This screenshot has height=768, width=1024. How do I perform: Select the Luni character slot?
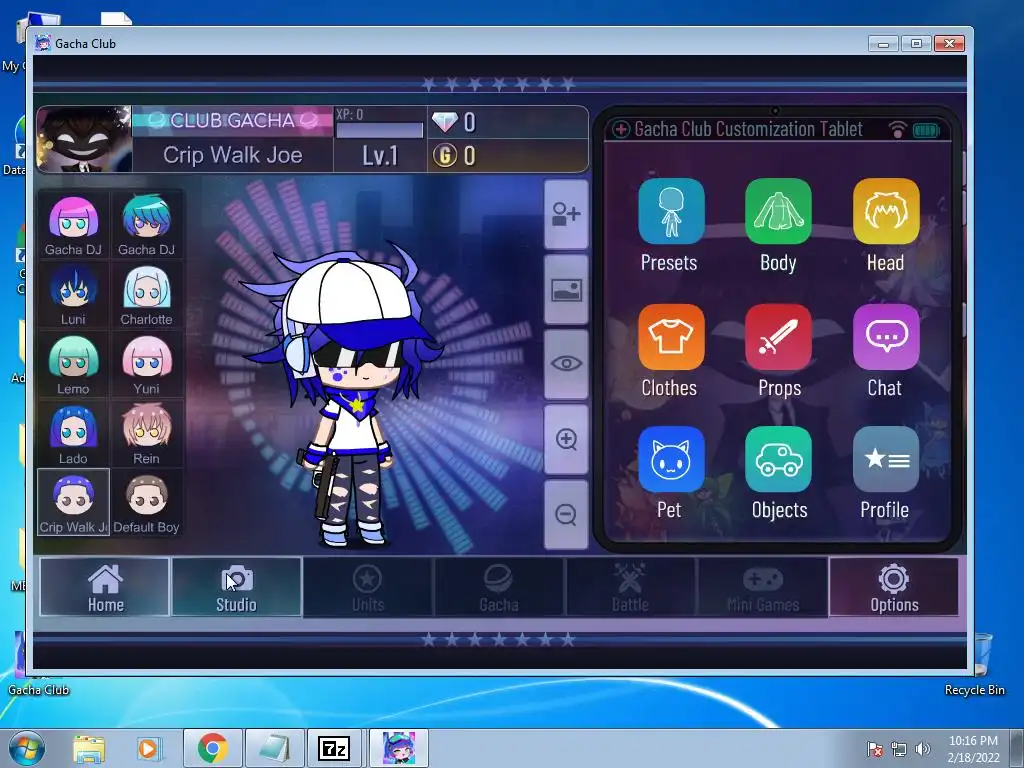73,295
